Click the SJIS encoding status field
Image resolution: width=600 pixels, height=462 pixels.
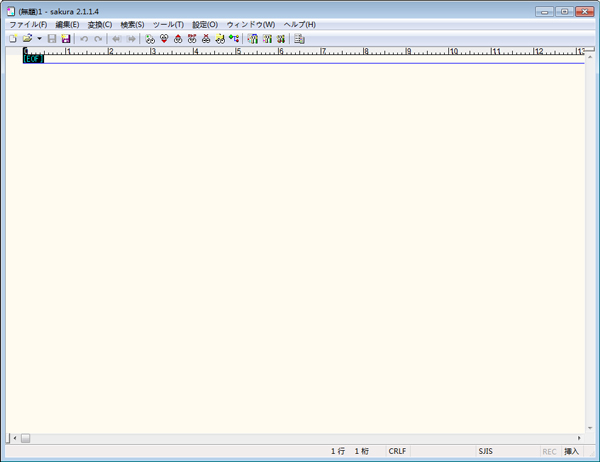coord(486,452)
